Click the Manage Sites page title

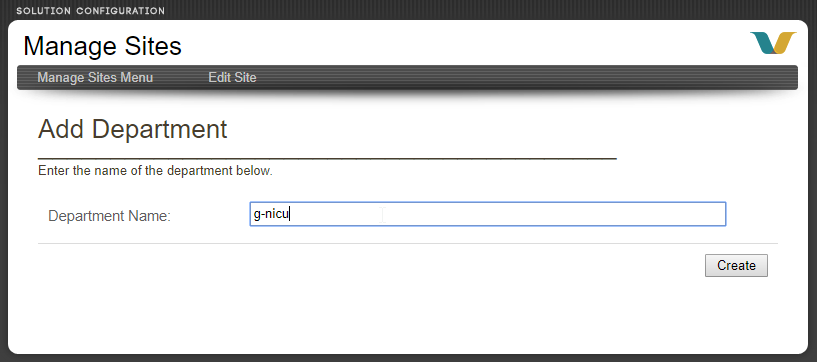[x=103, y=46]
